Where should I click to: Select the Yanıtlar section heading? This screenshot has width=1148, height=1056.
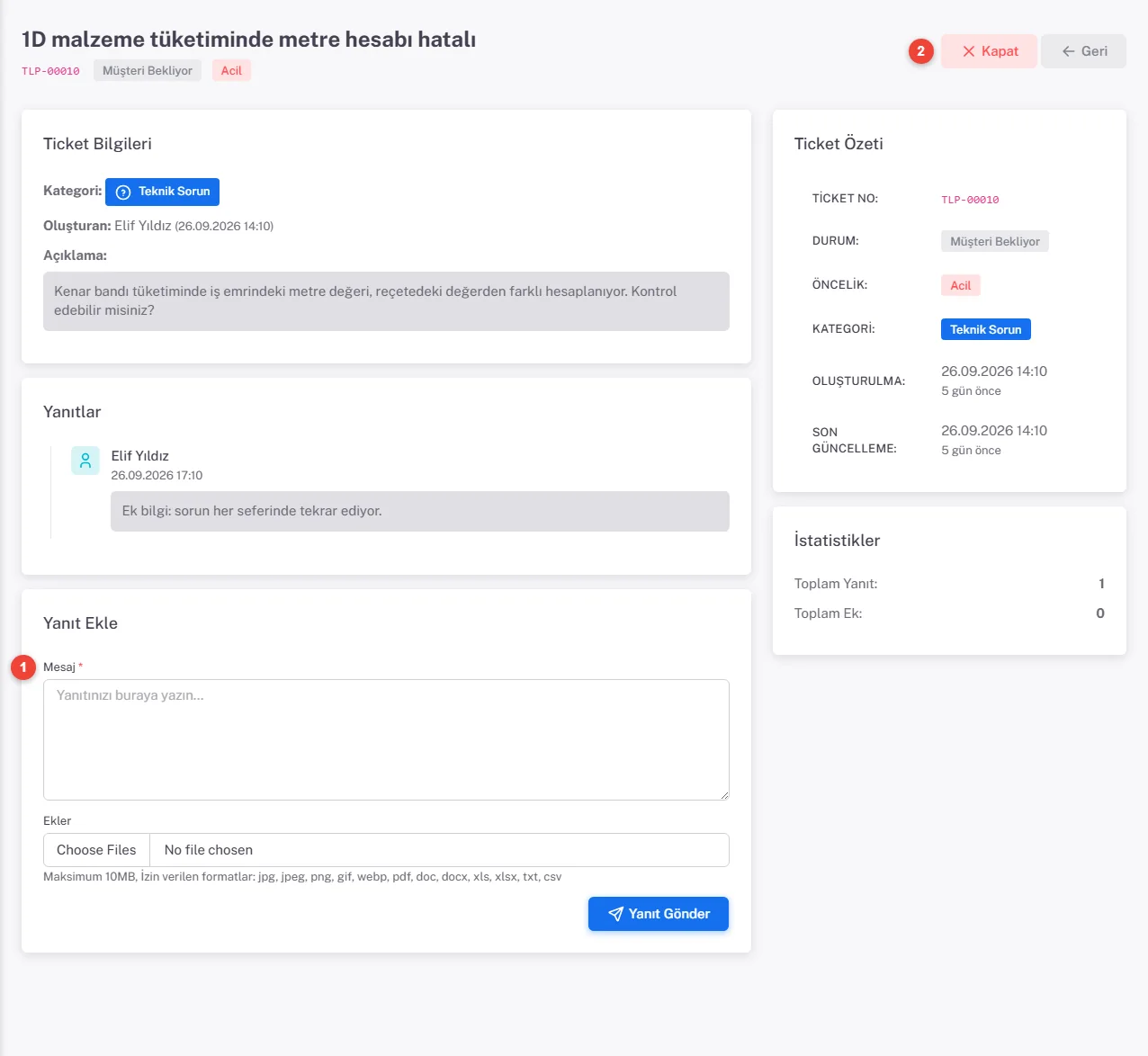pyautogui.click(x=72, y=412)
